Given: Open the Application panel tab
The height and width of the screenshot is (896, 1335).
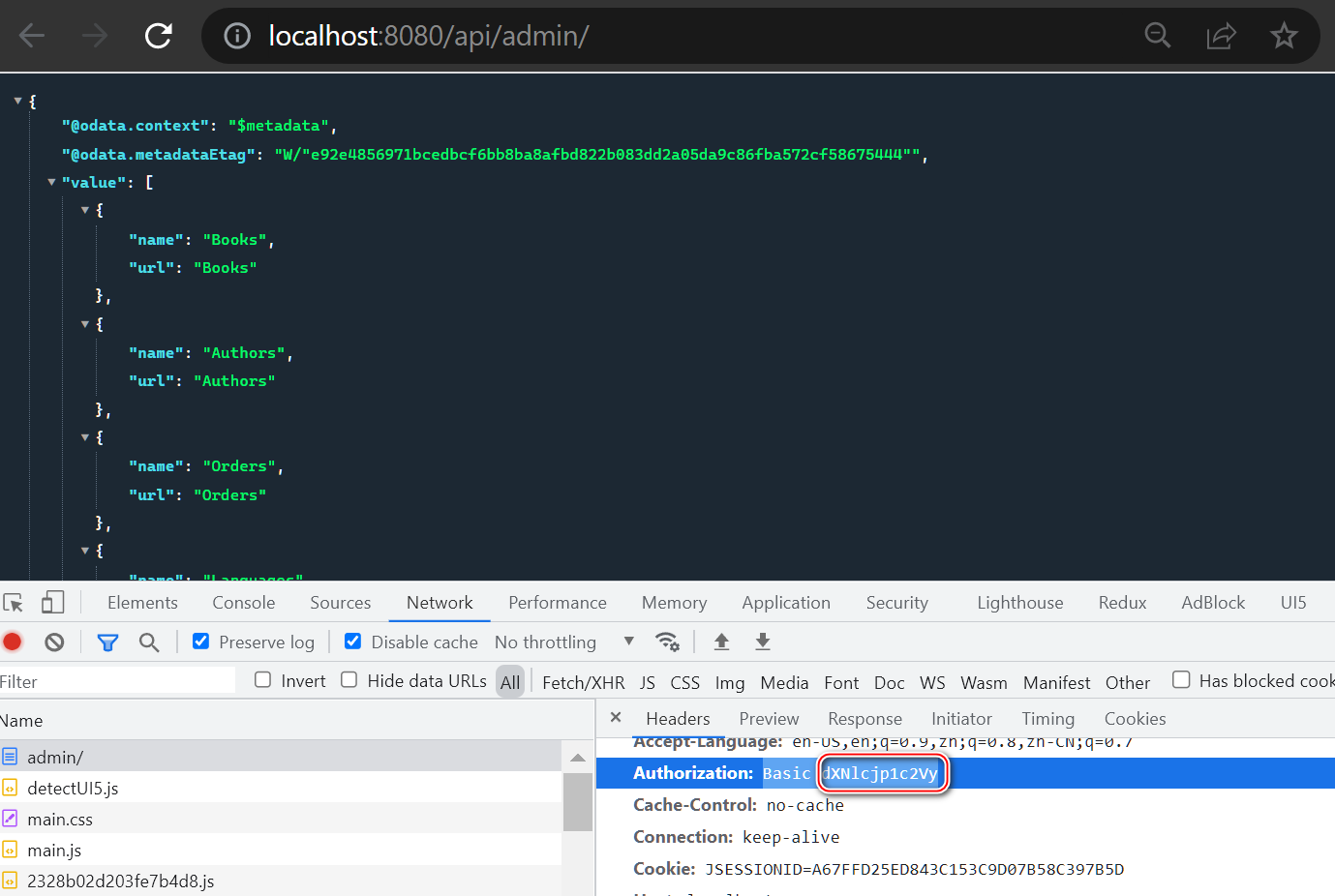Looking at the screenshot, I should (786, 603).
